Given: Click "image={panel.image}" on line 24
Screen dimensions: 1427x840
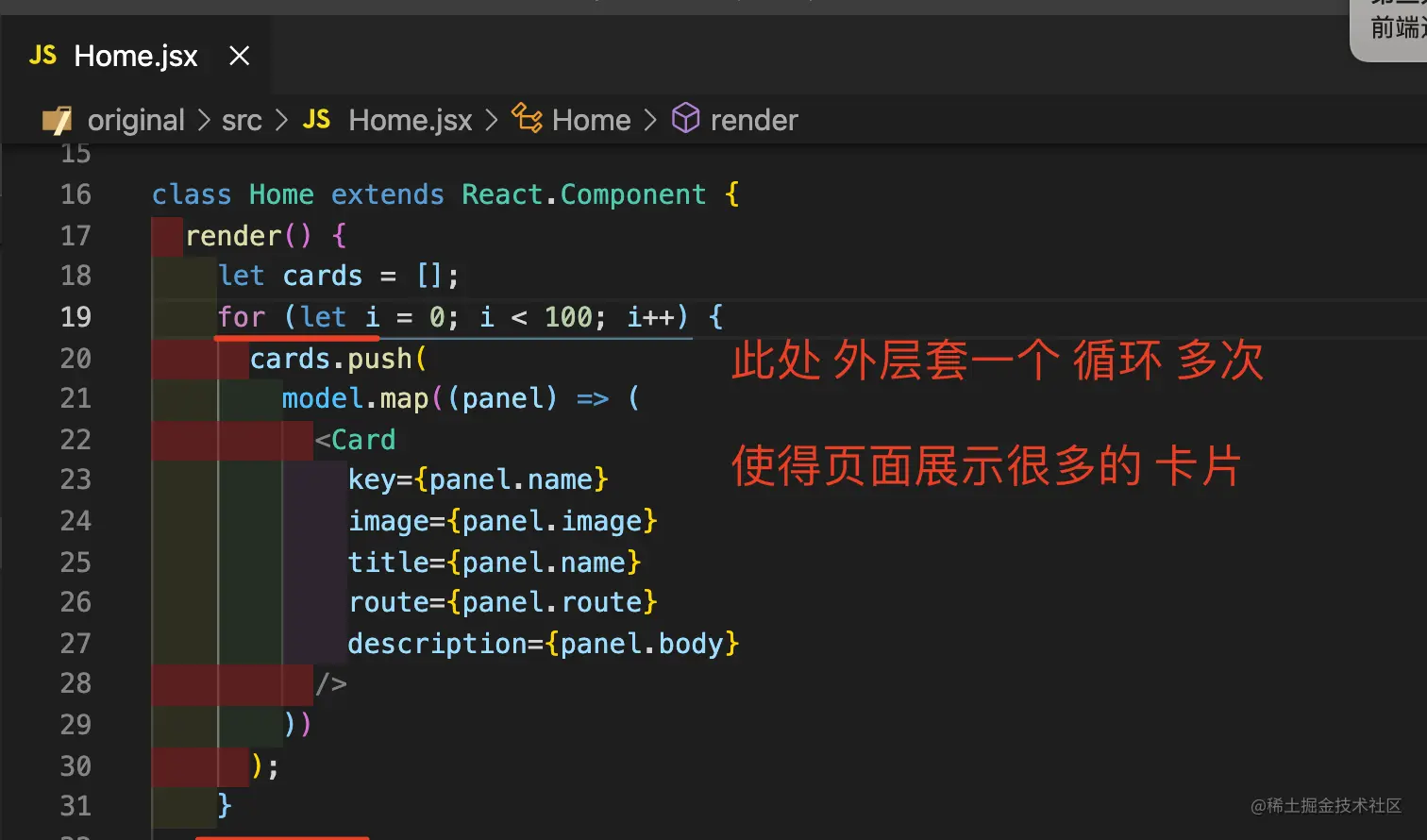Looking at the screenshot, I should click(x=502, y=521).
